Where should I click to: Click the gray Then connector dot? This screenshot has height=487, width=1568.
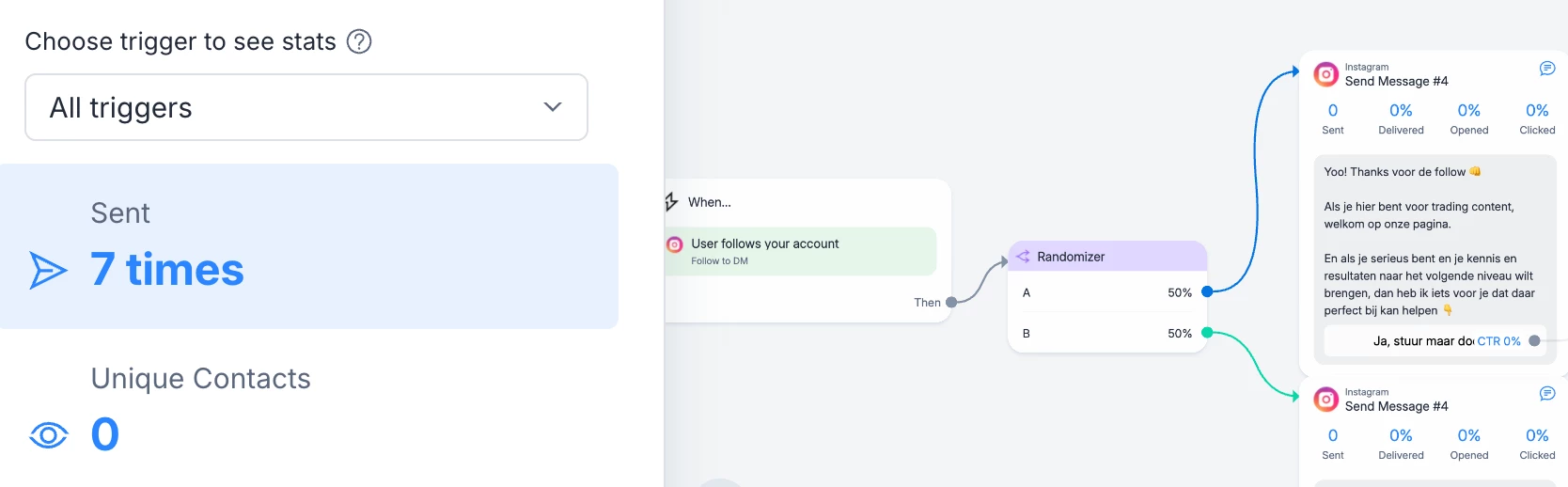point(951,303)
